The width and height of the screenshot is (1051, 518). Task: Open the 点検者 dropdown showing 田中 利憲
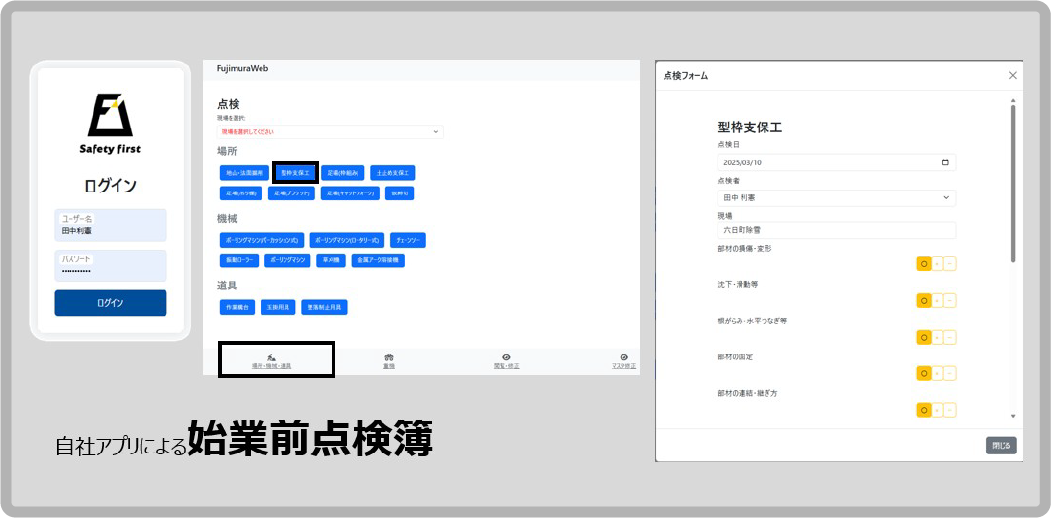837,198
